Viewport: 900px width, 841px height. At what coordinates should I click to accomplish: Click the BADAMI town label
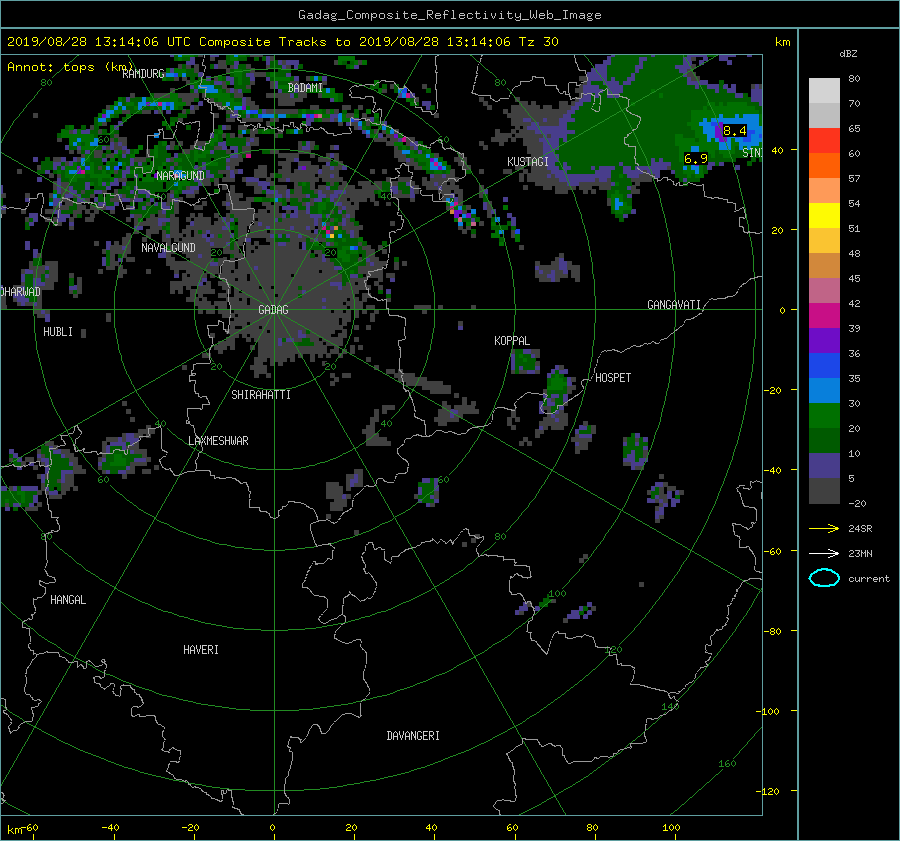(x=305, y=88)
